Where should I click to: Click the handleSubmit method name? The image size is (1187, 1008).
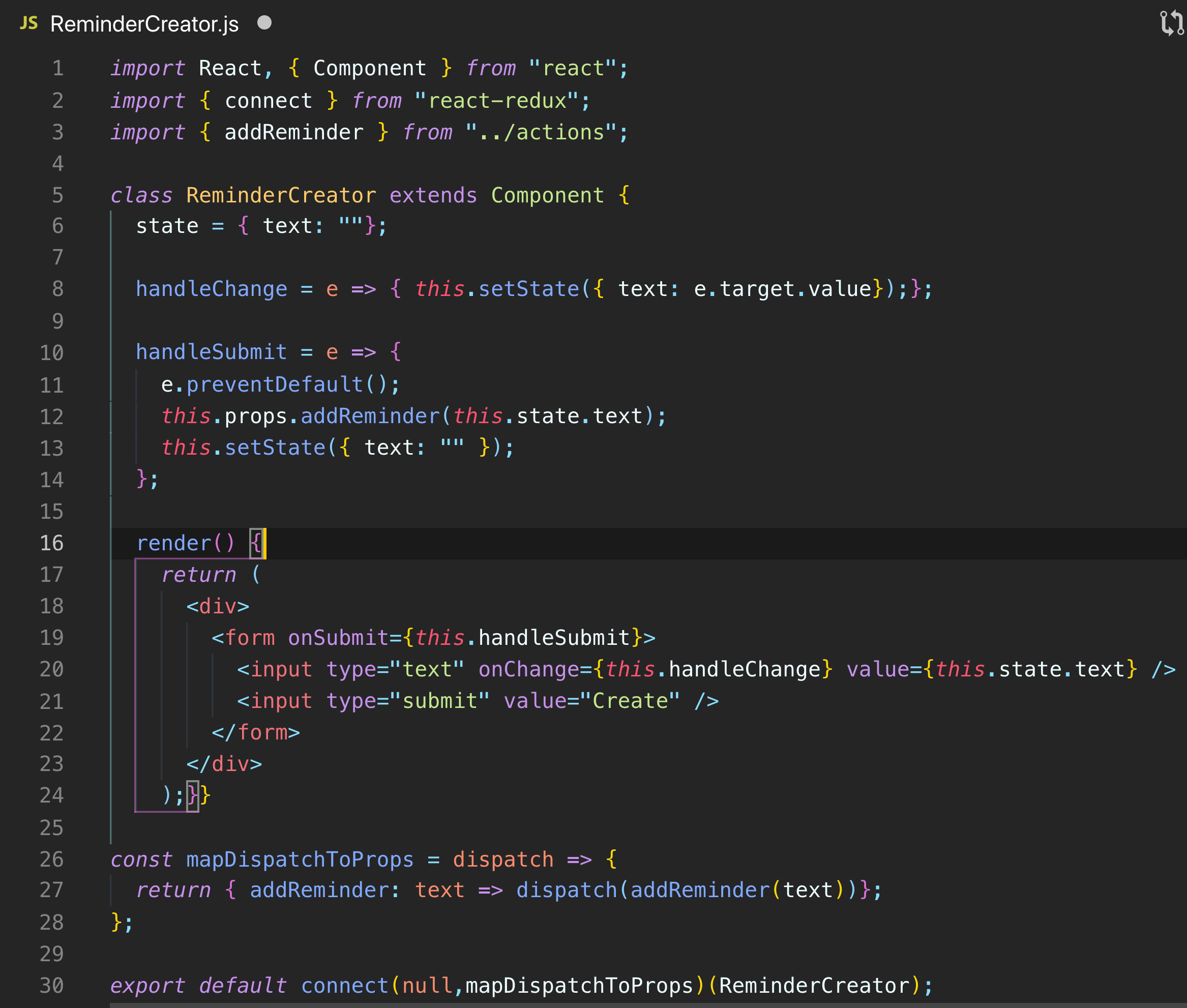click(212, 352)
